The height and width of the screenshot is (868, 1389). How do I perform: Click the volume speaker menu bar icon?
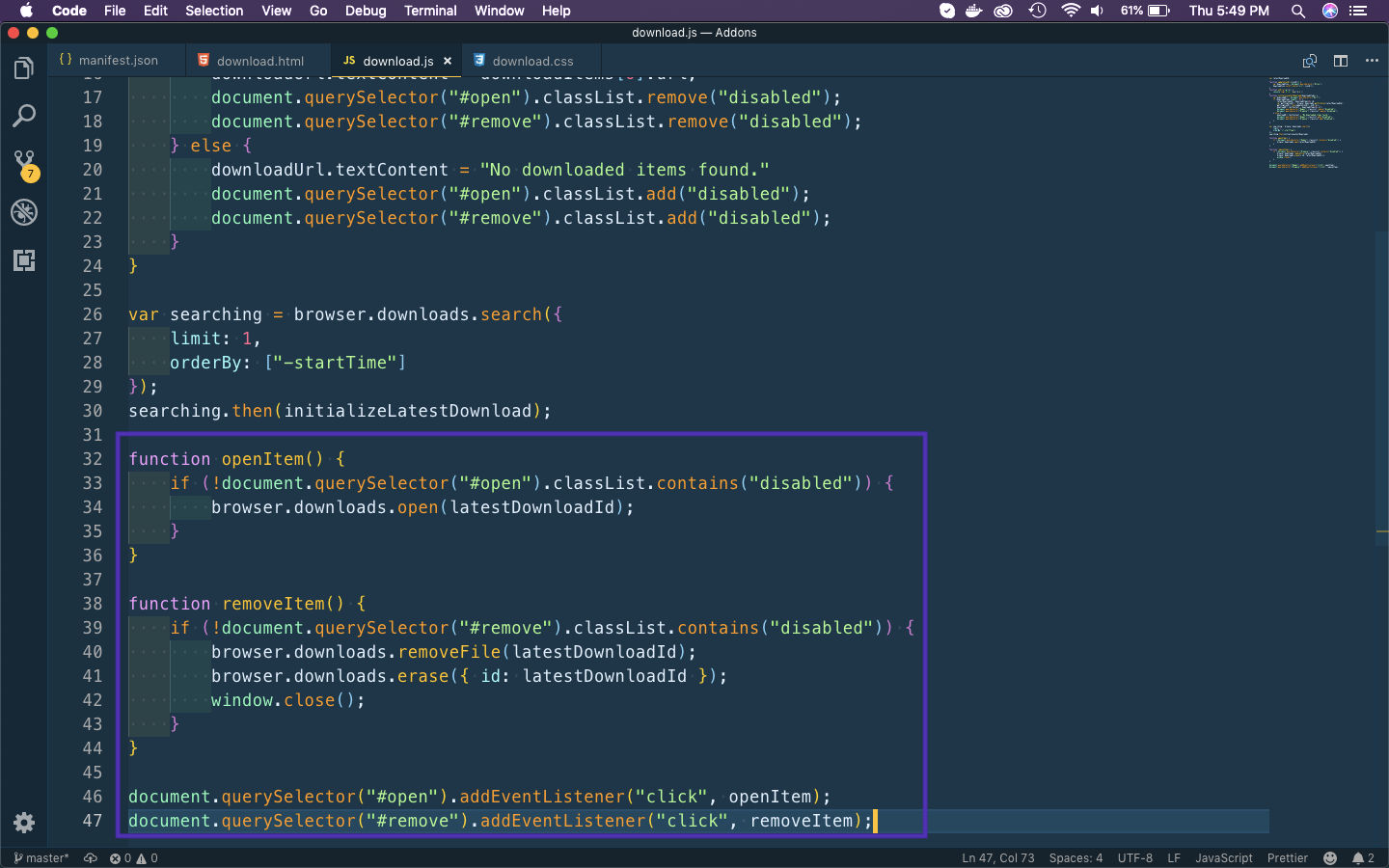click(1097, 11)
